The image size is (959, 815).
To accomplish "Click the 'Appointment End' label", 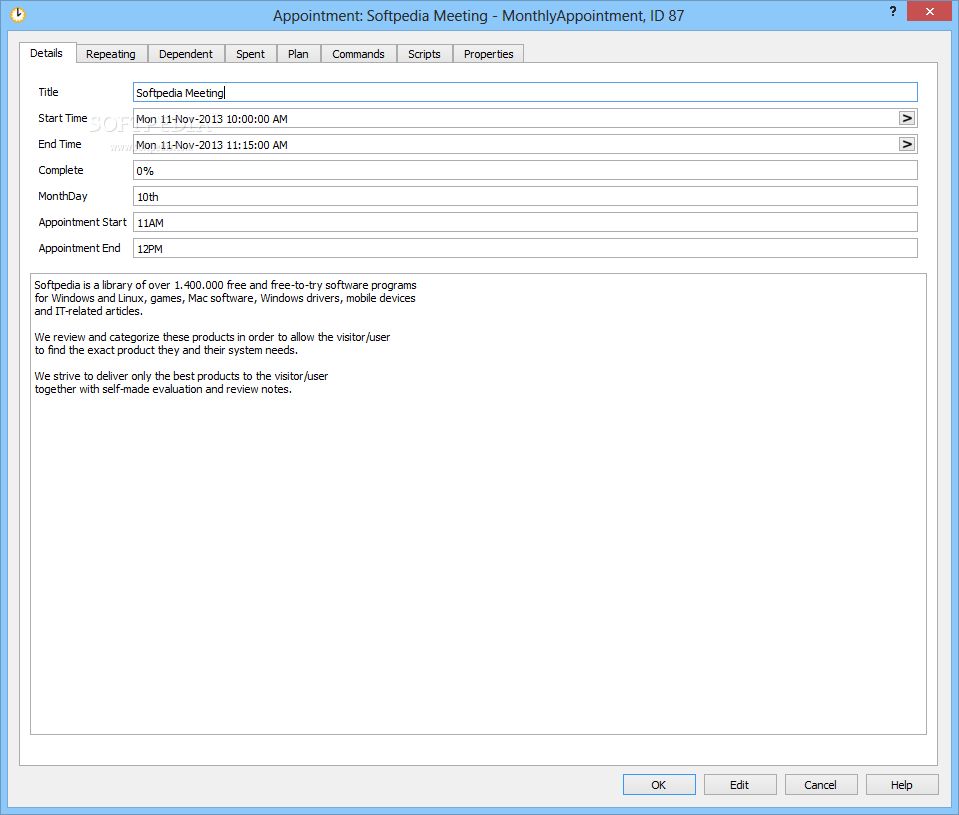I will 79,248.
